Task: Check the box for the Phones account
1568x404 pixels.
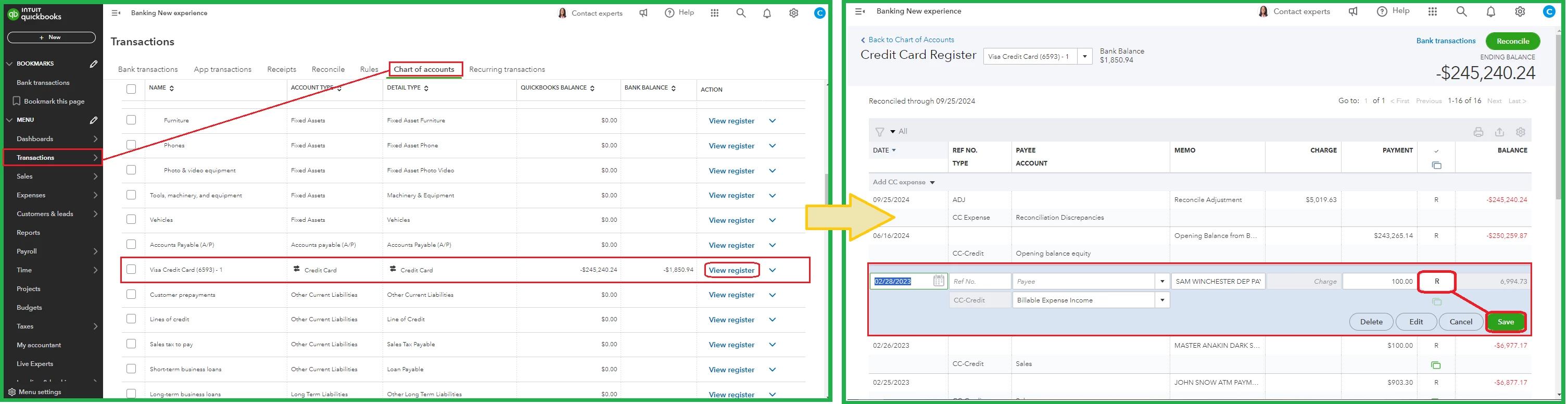Action: pyautogui.click(x=131, y=145)
